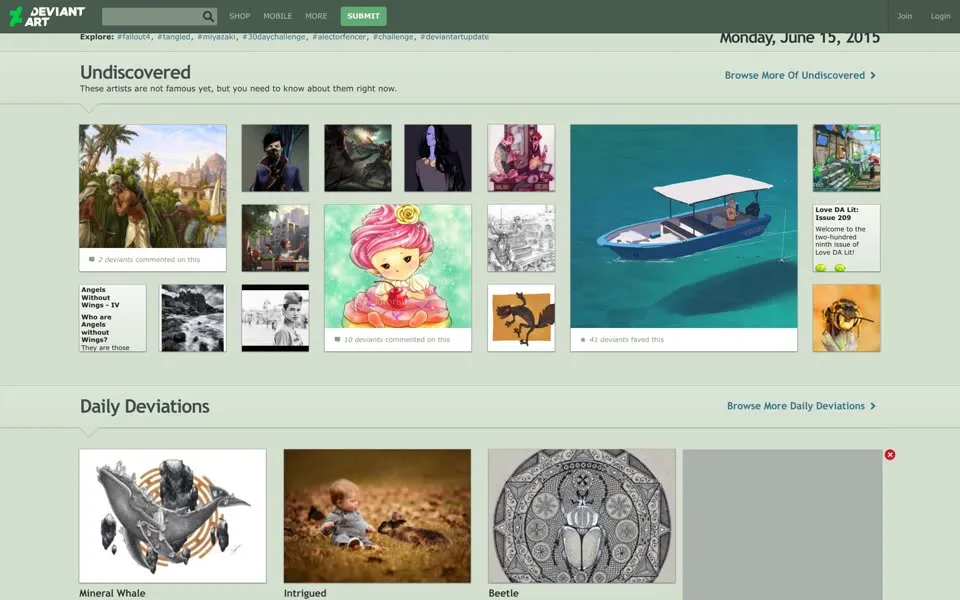The width and height of the screenshot is (960, 600).
Task: Open the red floral shrine thumbnail
Action: coord(521,158)
